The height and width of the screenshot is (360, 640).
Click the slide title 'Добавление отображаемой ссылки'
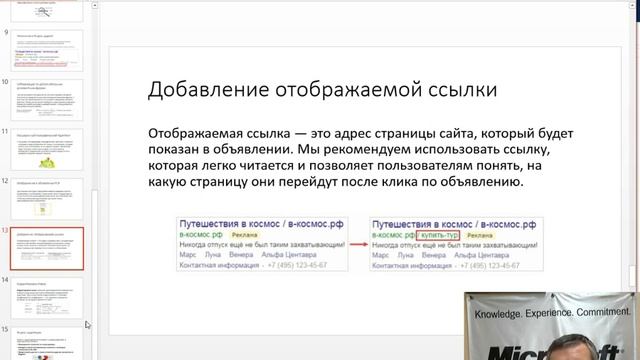322,89
